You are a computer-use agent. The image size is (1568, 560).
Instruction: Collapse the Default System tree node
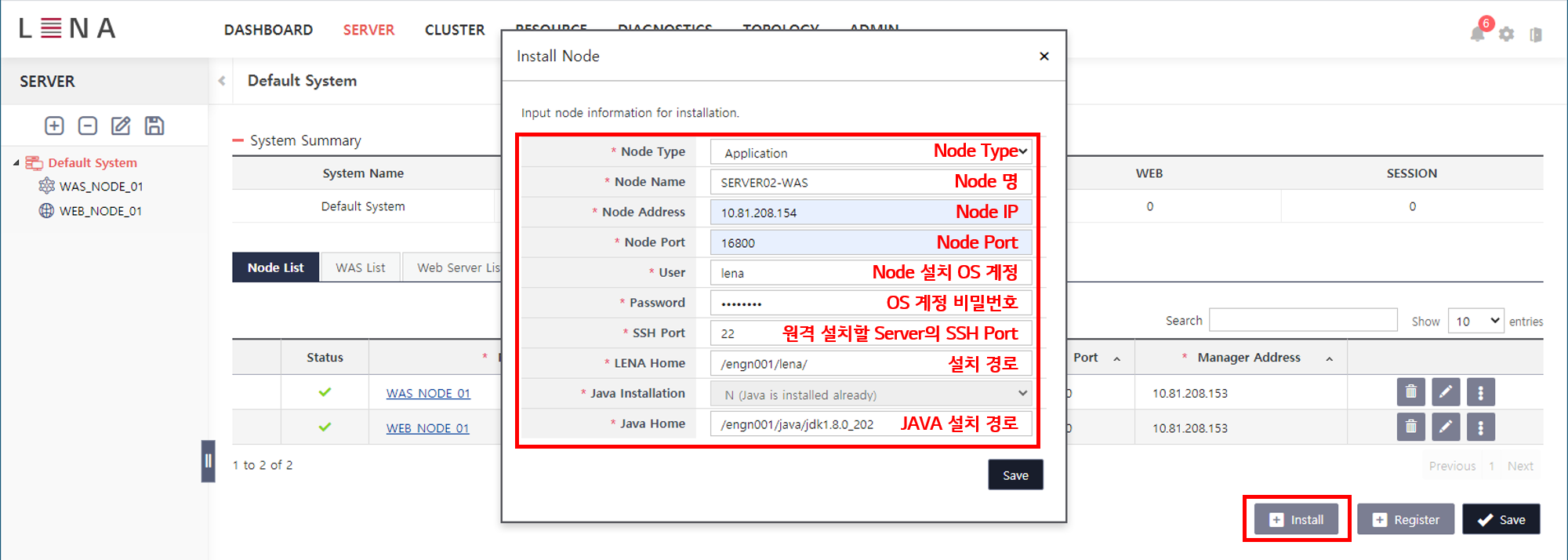[x=16, y=163]
